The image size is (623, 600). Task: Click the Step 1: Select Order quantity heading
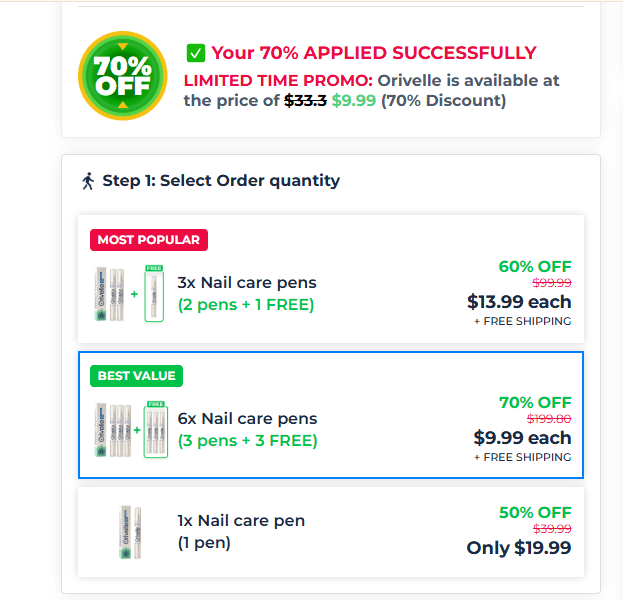(221, 181)
